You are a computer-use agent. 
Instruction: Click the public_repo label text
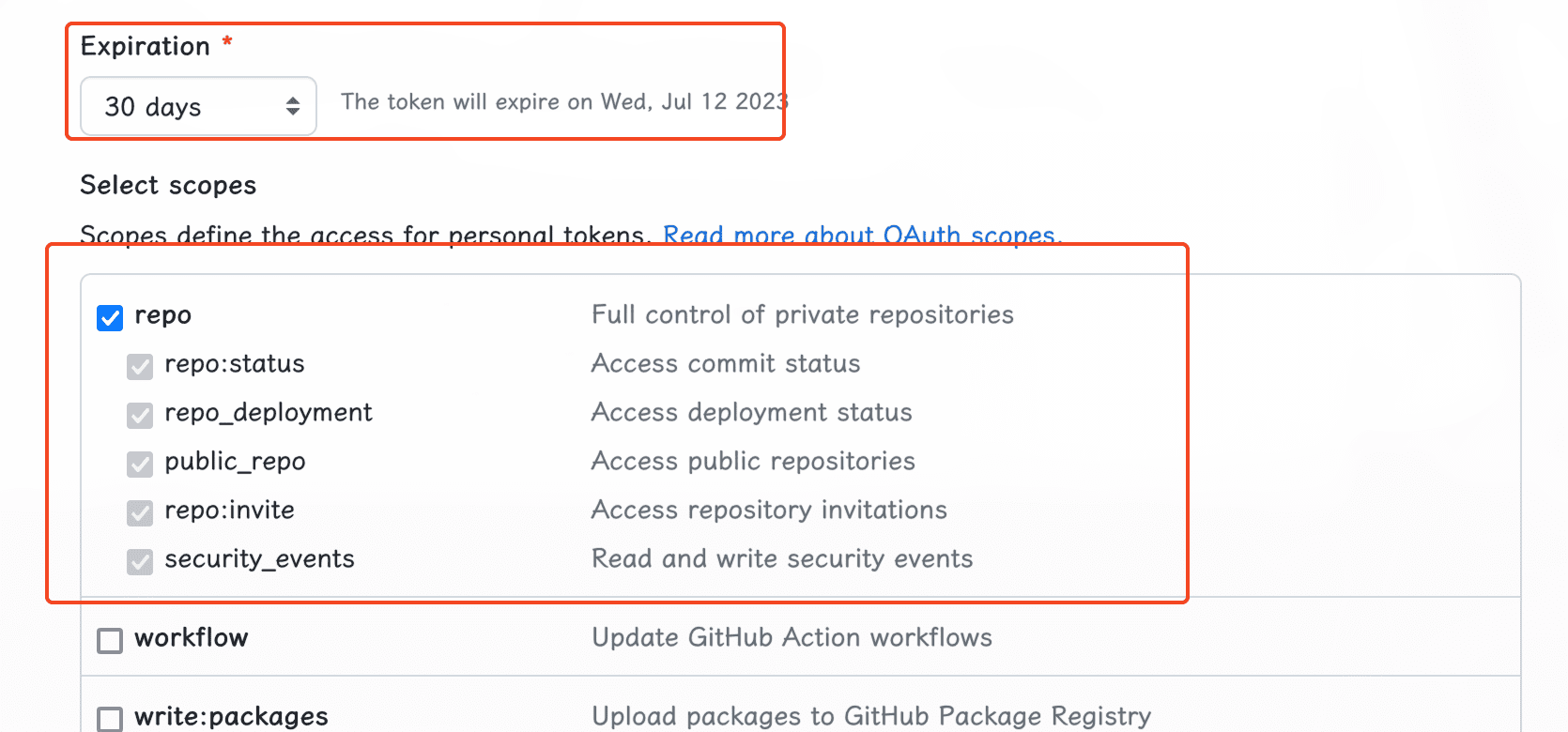coord(235,462)
